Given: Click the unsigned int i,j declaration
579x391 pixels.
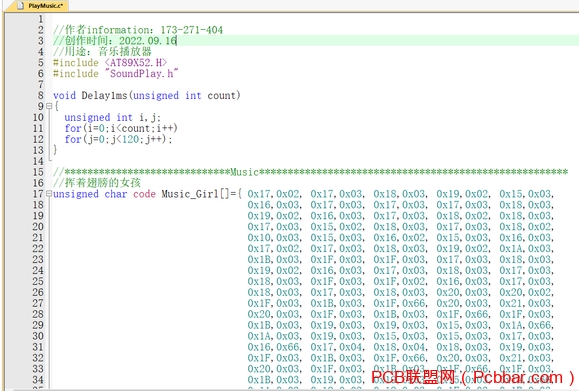Looking at the screenshot, I should 113,117.
